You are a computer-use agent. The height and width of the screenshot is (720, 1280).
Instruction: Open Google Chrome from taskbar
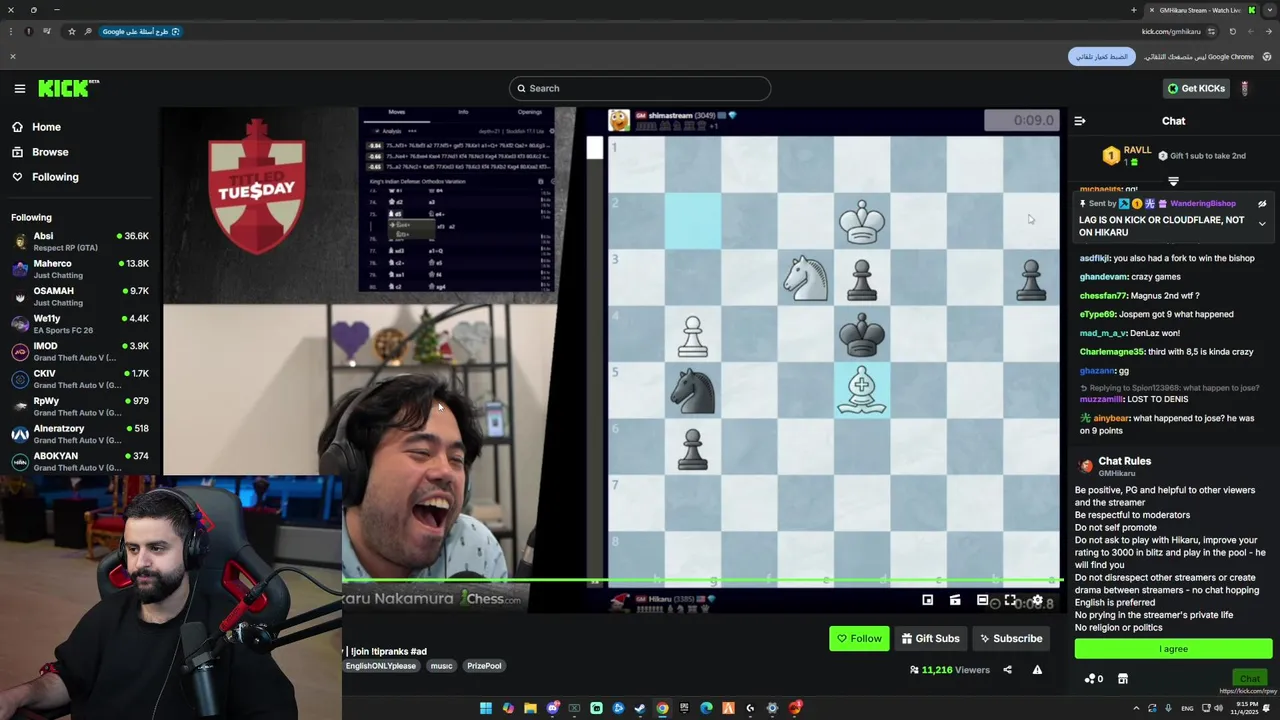coord(662,708)
